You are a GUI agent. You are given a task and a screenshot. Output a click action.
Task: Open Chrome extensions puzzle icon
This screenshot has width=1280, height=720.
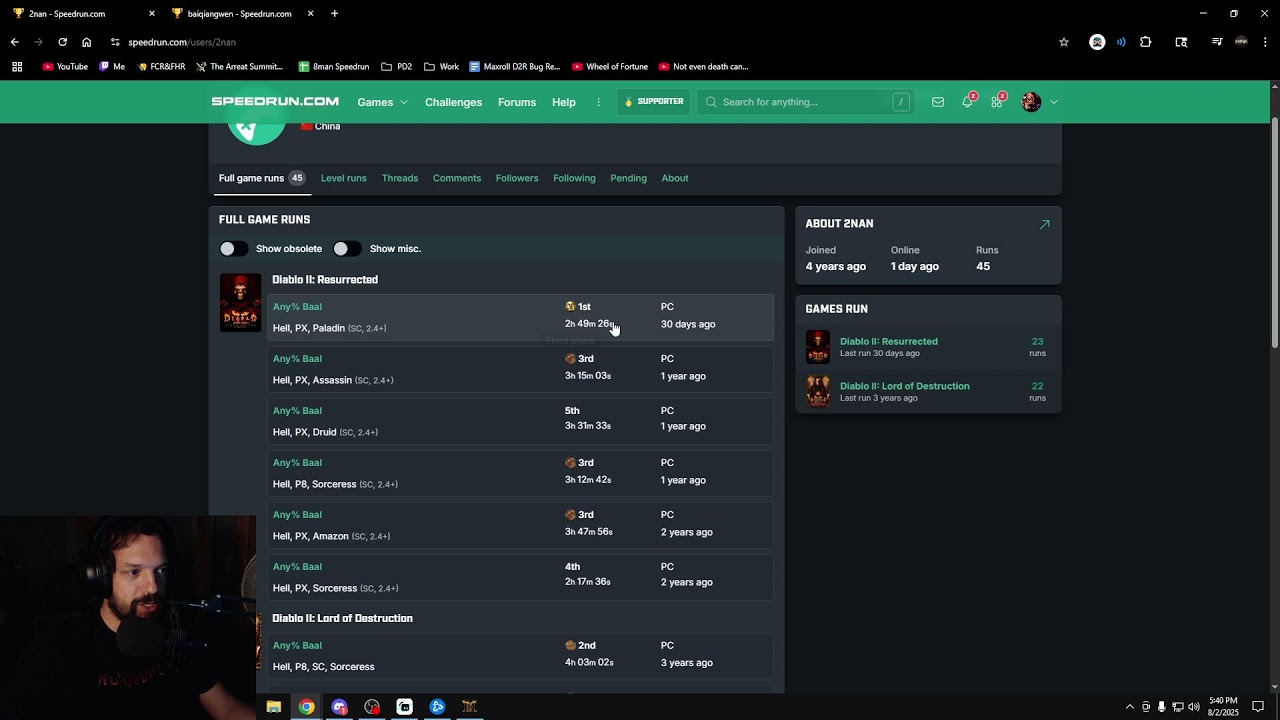pos(1146,42)
